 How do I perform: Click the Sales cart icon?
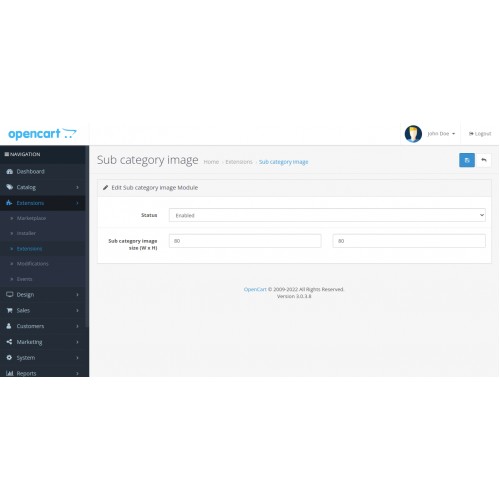click(9, 310)
